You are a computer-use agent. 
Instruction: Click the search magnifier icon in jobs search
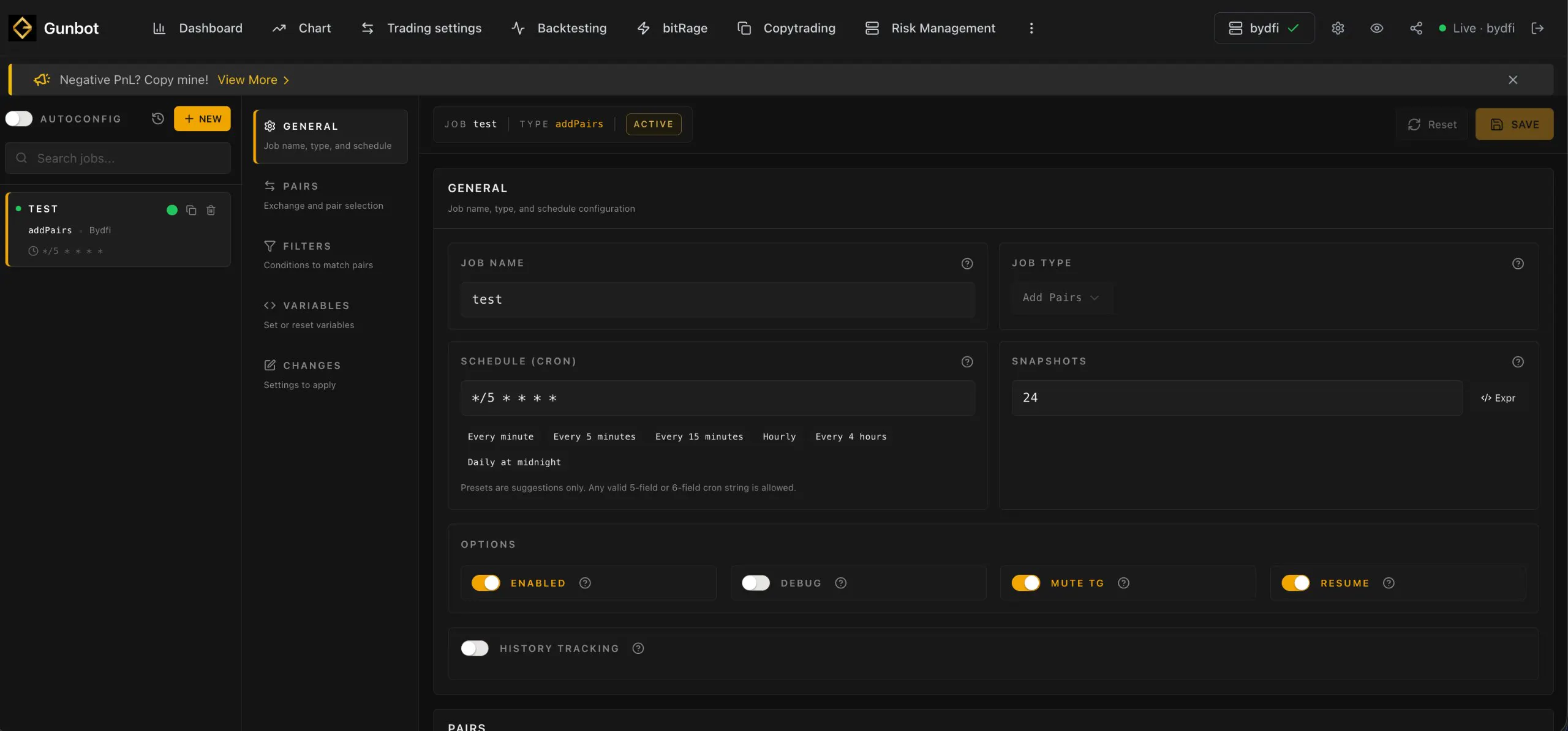tap(21, 158)
